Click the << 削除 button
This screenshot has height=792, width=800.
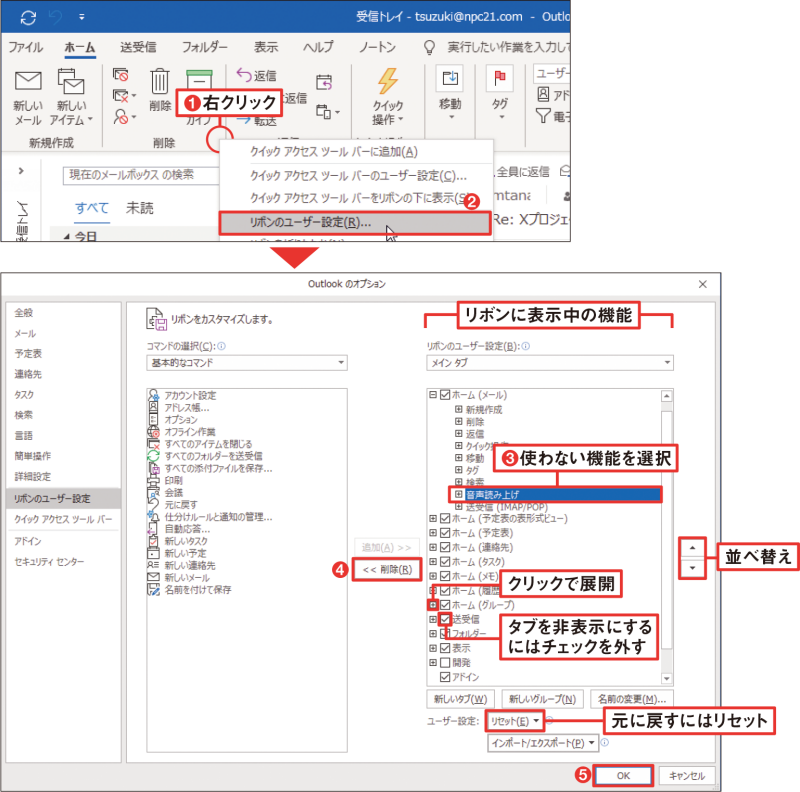coord(386,569)
